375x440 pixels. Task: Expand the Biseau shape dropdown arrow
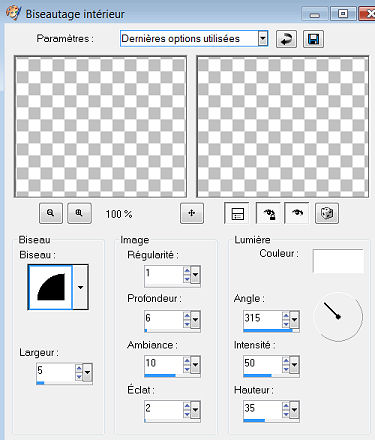[80, 287]
